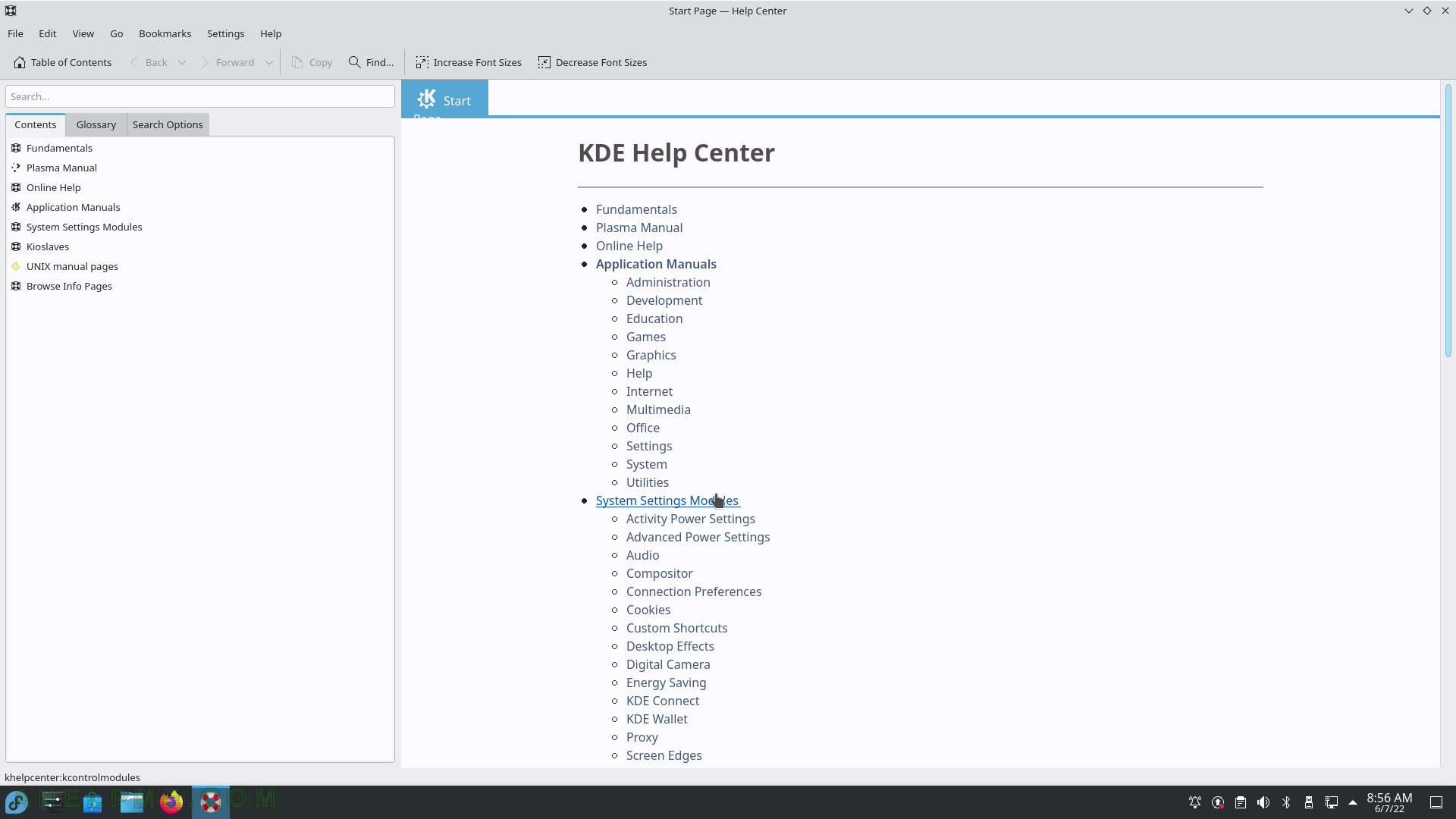Select Kioslaves in the contents tree

(x=48, y=246)
